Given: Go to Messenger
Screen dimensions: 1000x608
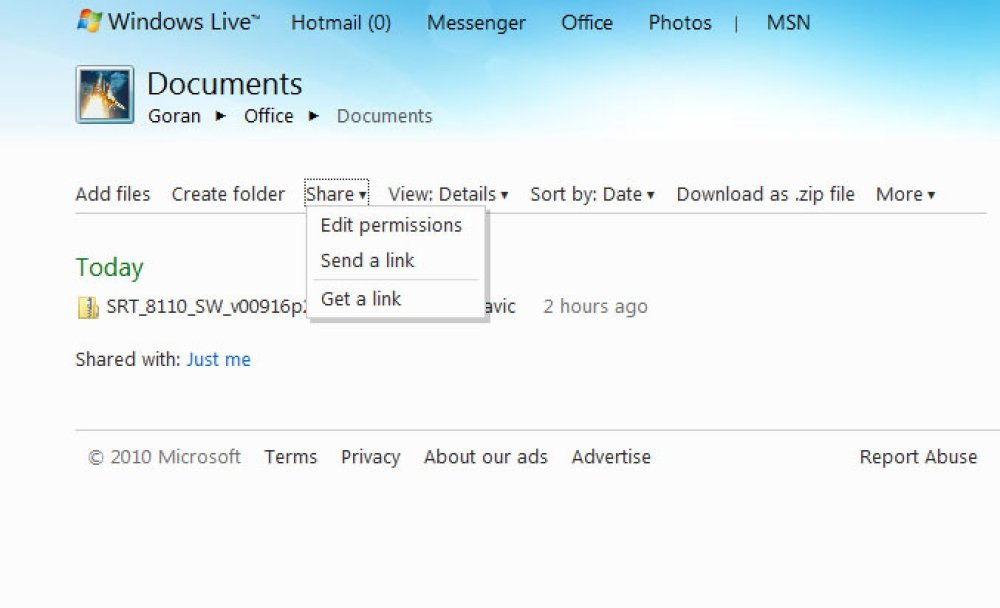Looking at the screenshot, I should pos(476,23).
